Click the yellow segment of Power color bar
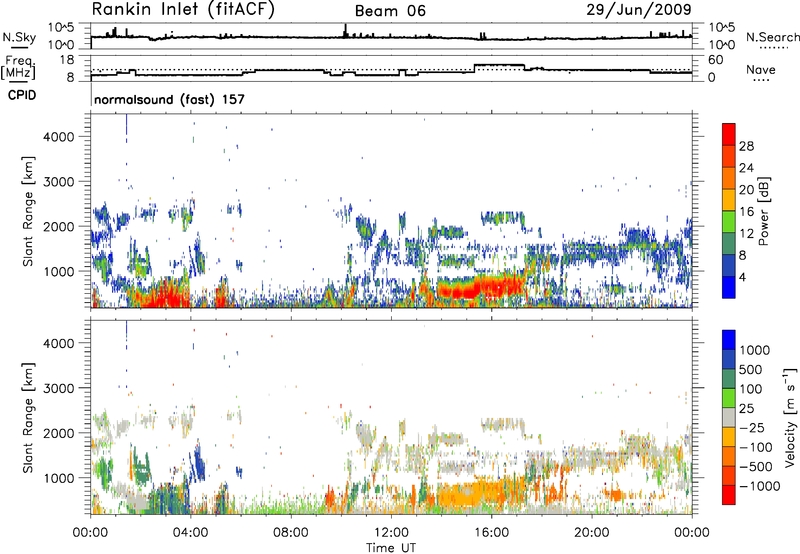Image resolution: width=800 pixels, height=554 pixels. tap(729, 200)
